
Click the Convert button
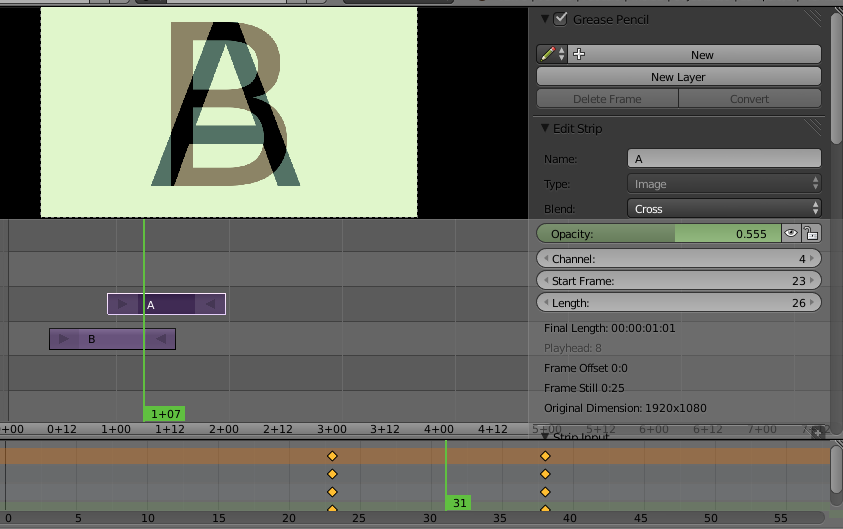(x=749, y=99)
